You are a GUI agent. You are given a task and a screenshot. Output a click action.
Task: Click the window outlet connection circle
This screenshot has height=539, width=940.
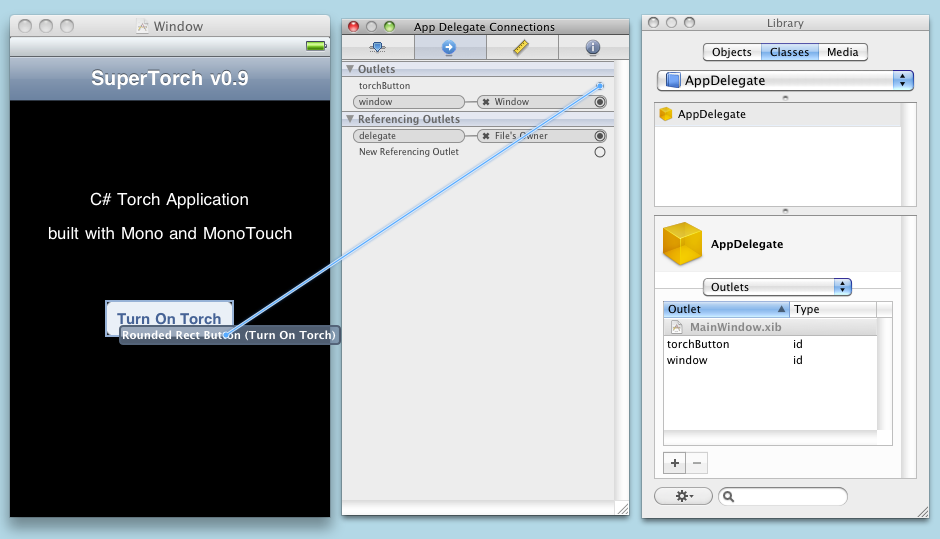tap(599, 102)
